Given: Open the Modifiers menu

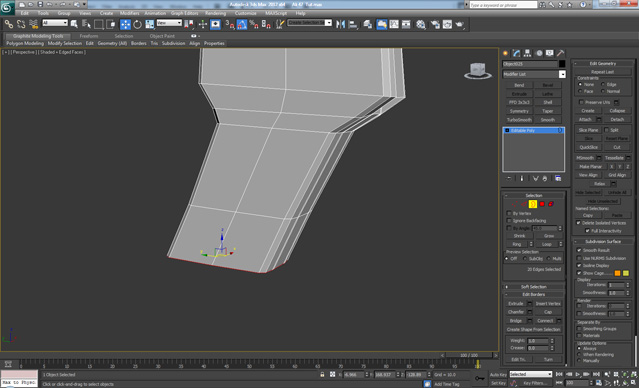Looking at the screenshot, I should (129, 13).
